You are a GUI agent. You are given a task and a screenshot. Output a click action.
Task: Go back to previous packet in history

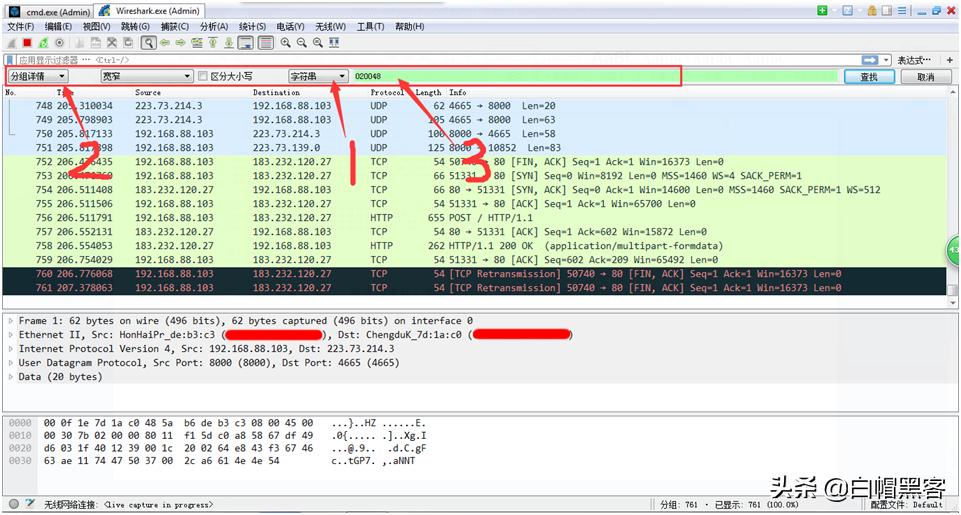[x=165, y=43]
